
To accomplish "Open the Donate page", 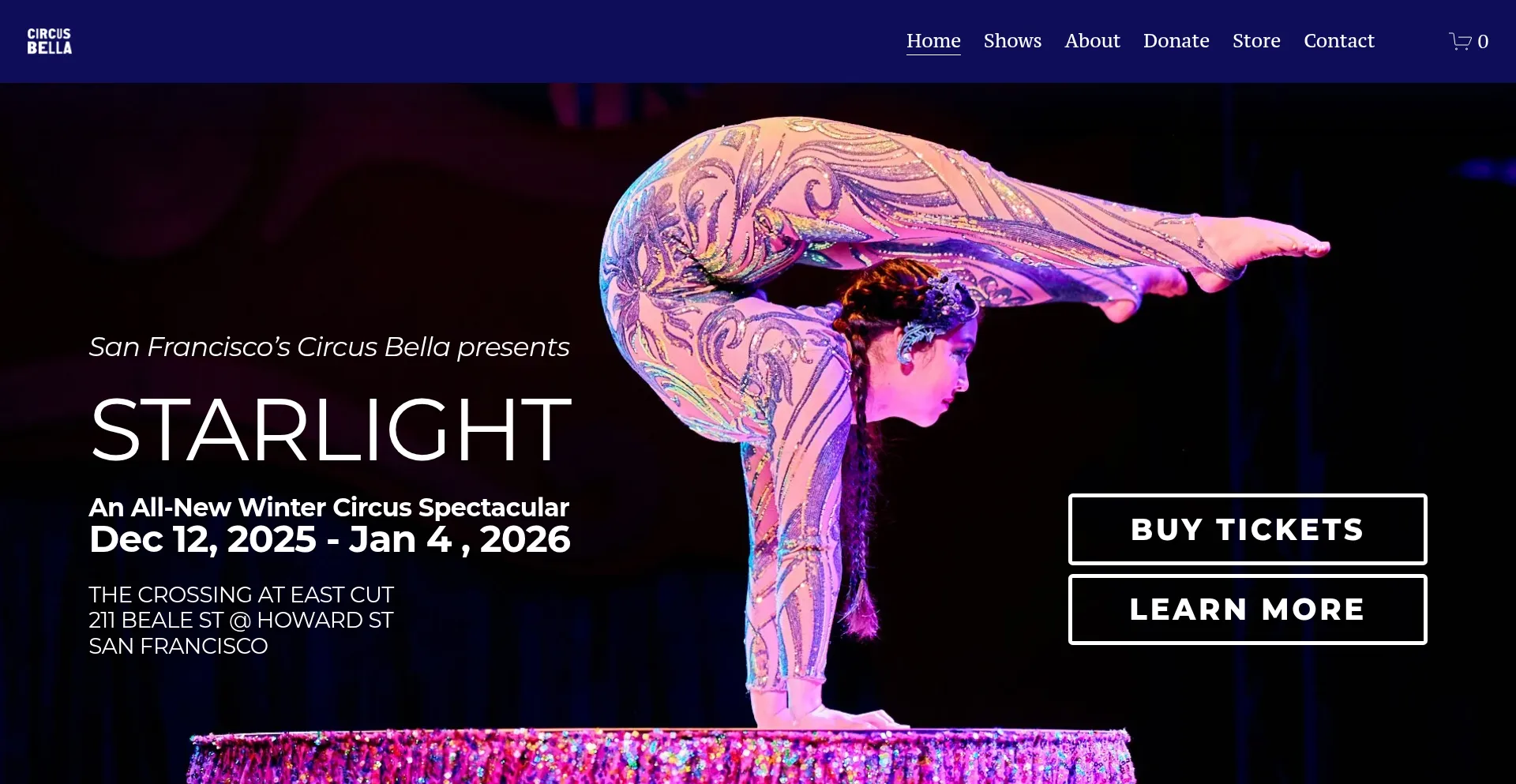I will click(x=1176, y=41).
